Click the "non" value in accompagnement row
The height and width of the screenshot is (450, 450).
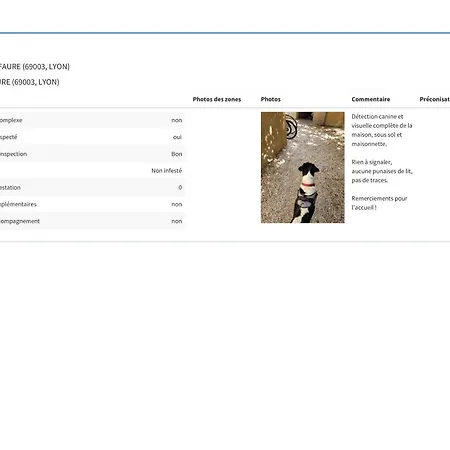point(177,221)
